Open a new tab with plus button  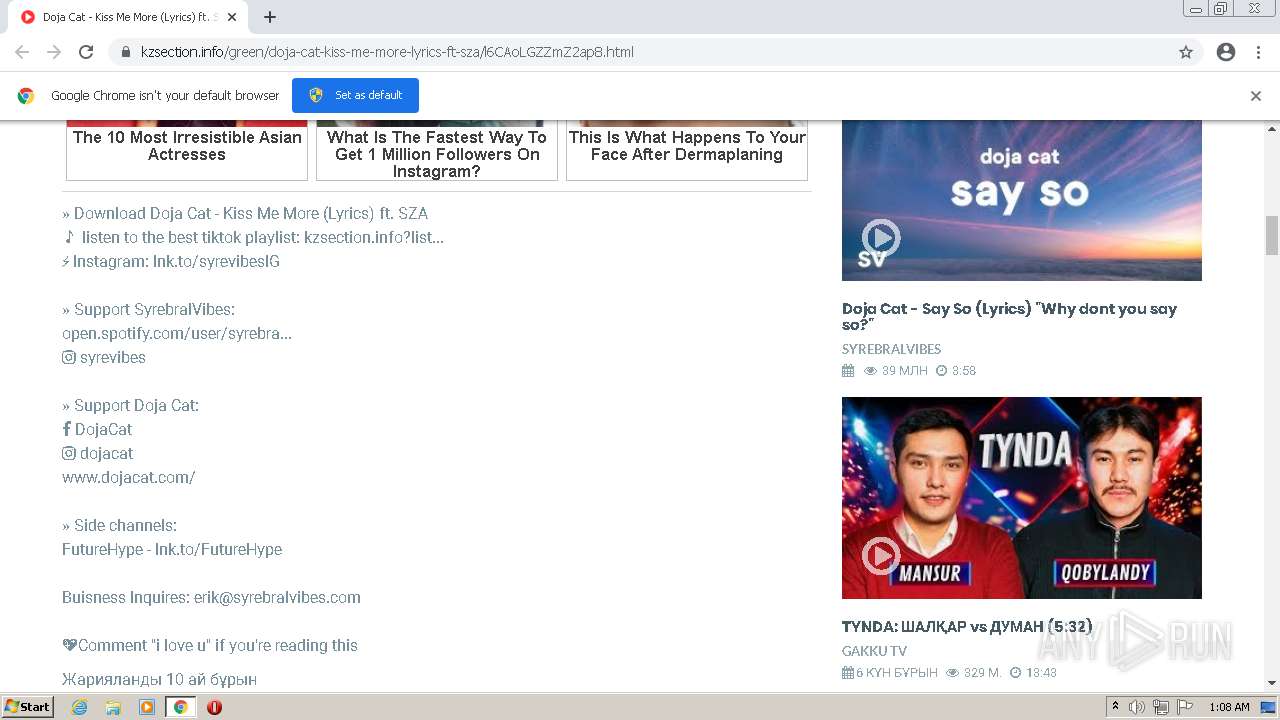coord(270,17)
